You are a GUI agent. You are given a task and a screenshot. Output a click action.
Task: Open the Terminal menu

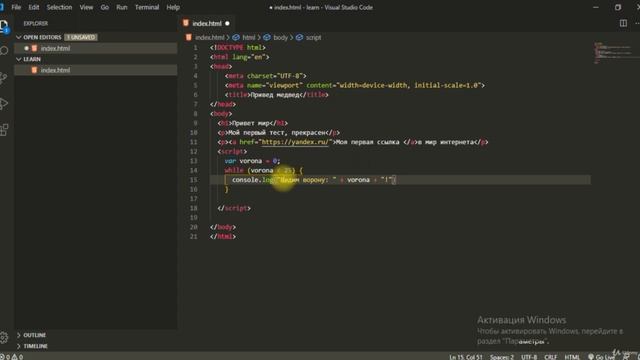coord(147,7)
